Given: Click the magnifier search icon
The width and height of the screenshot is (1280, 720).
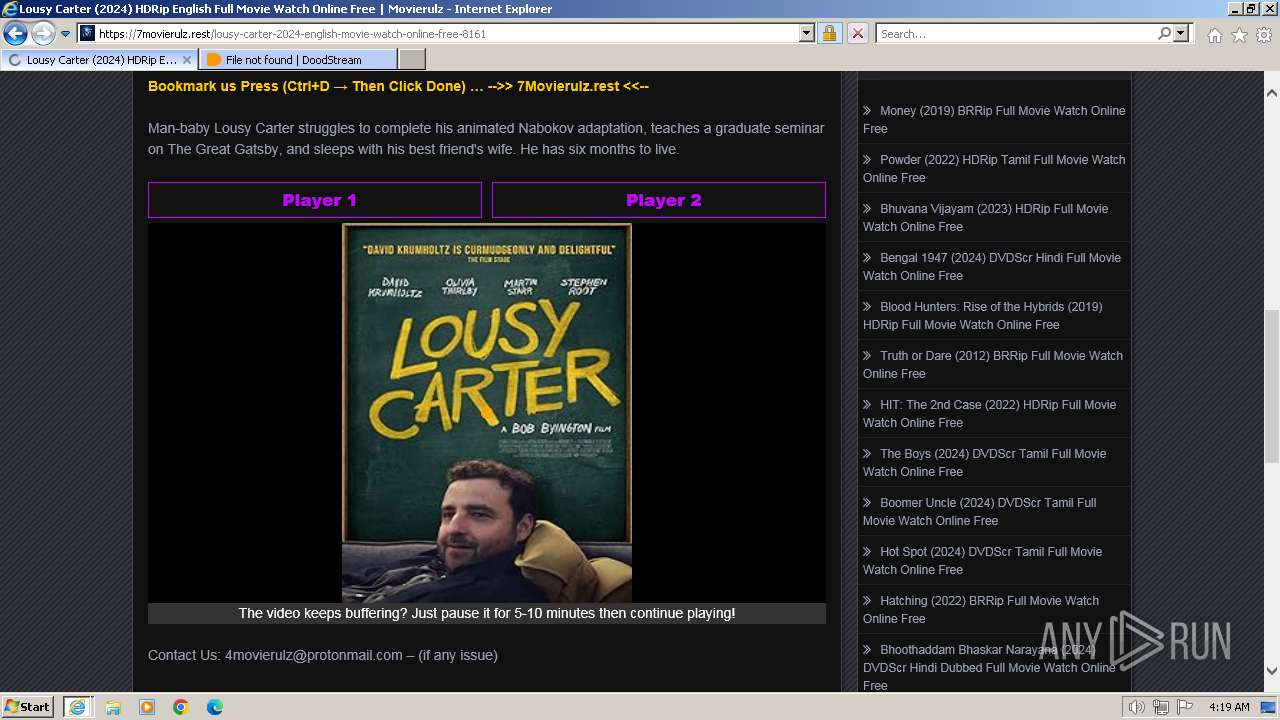Looking at the screenshot, I should [x=1164, y=33].
